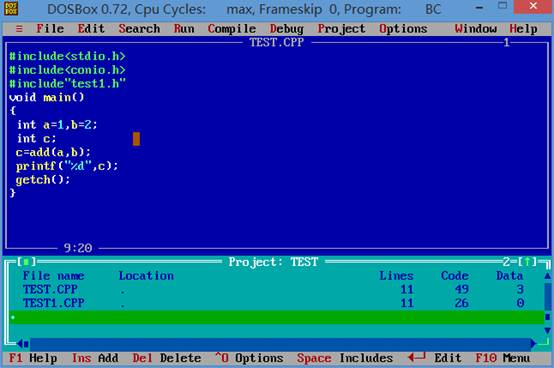Click the 9:20 cursor position indicator

point(78,248)
